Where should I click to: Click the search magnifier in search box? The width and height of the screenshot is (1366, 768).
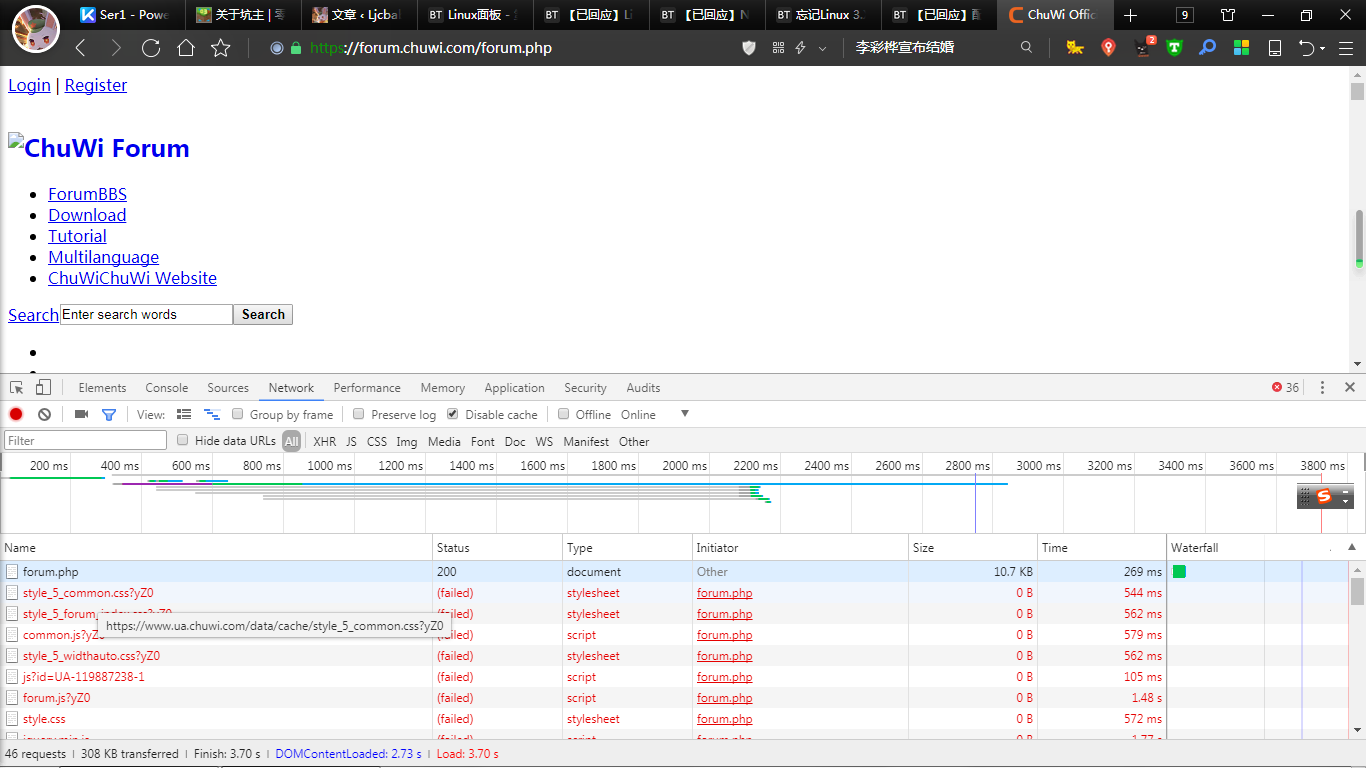click(x=1026, y=47)
